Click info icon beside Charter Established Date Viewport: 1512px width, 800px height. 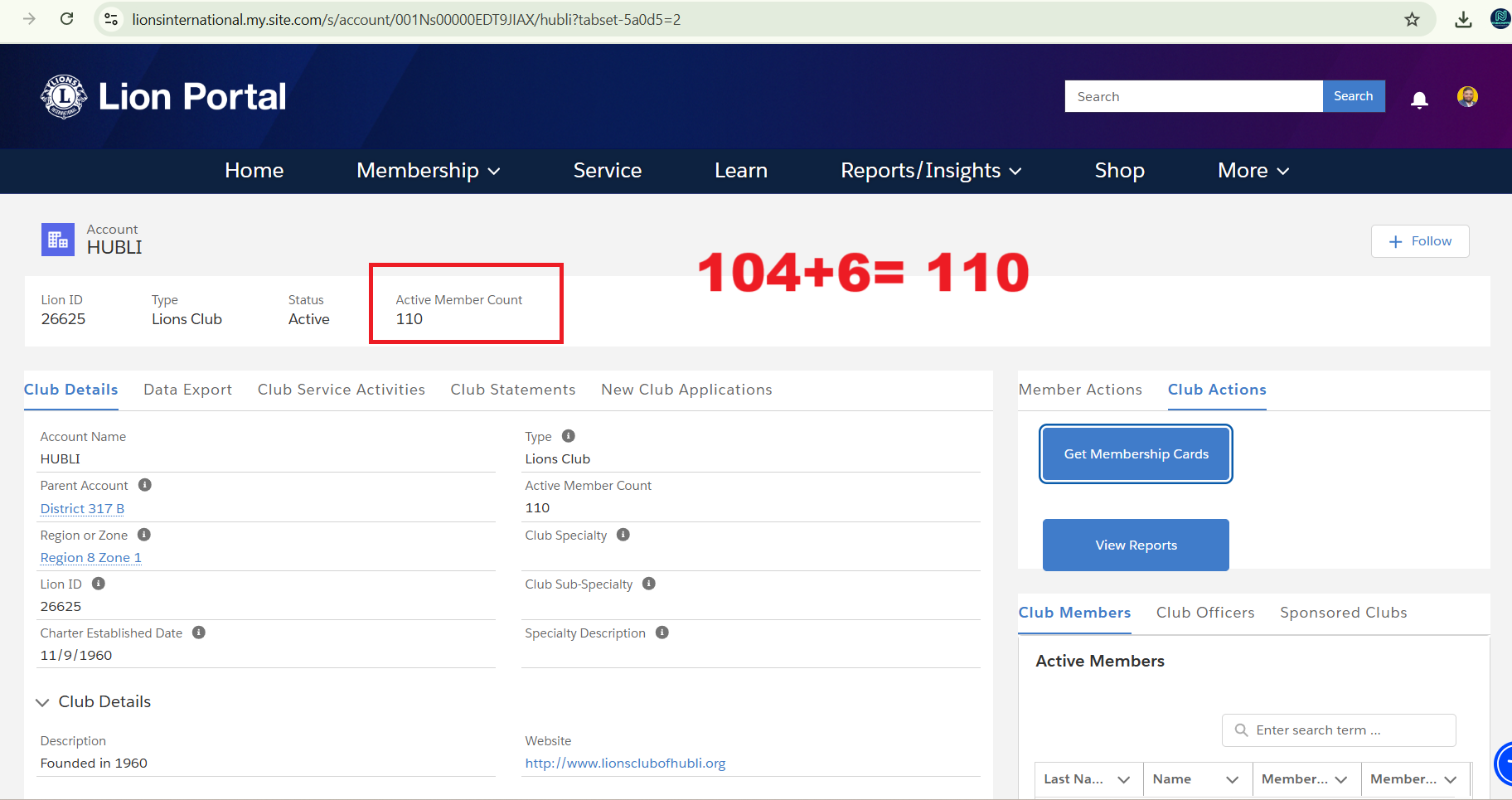(199, 633)
